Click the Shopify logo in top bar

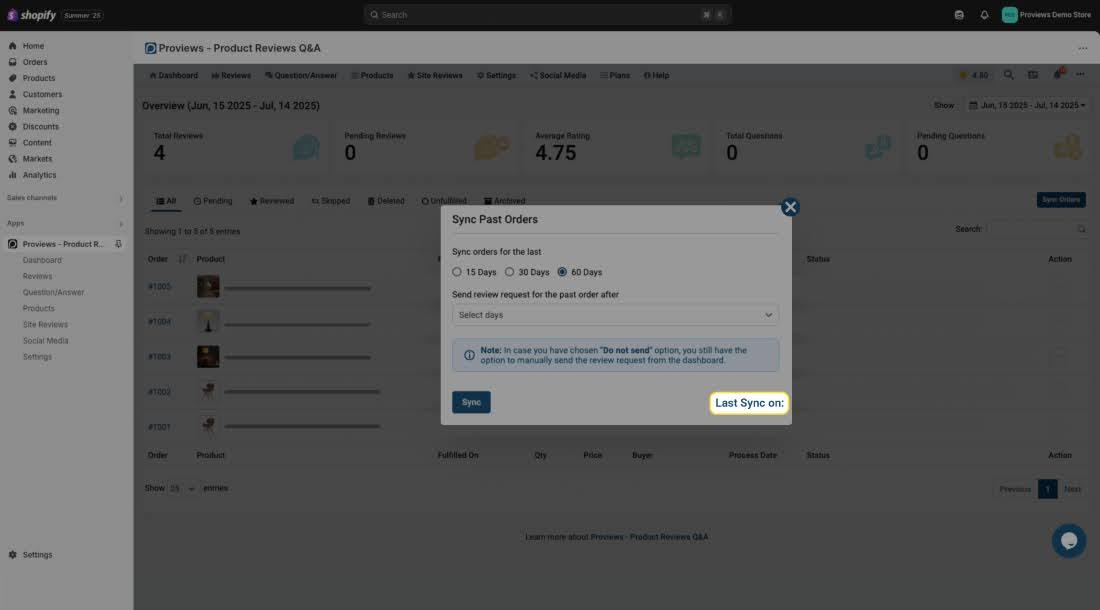tap(32, 15)
